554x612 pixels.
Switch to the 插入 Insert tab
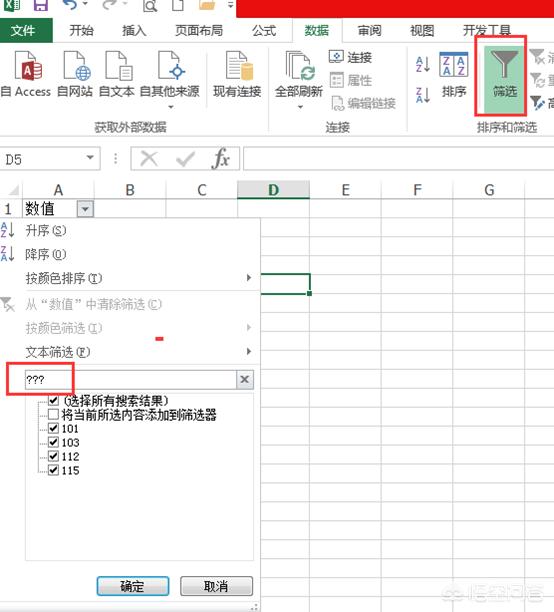tap(134, 30)
